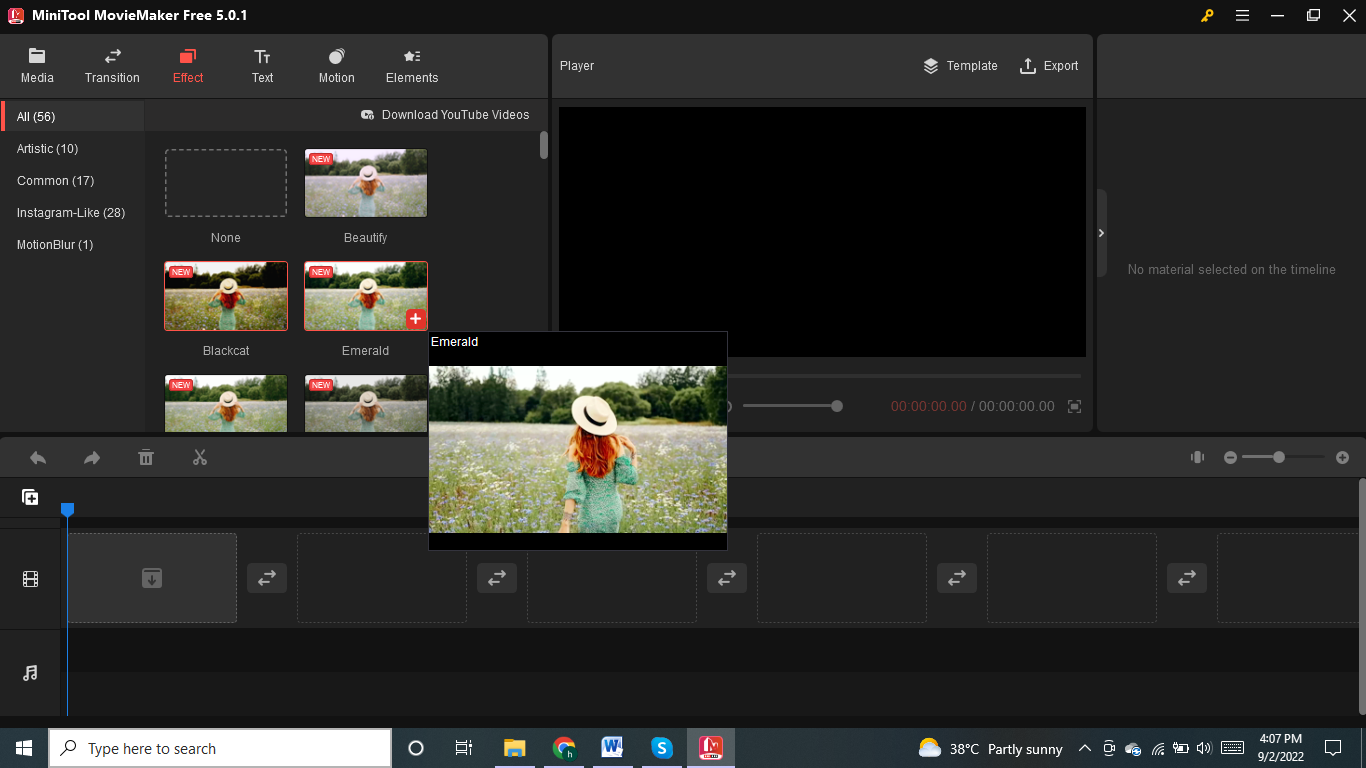
Task: Toggle the auto-fit timeline icon
Action: (1197, 457)
